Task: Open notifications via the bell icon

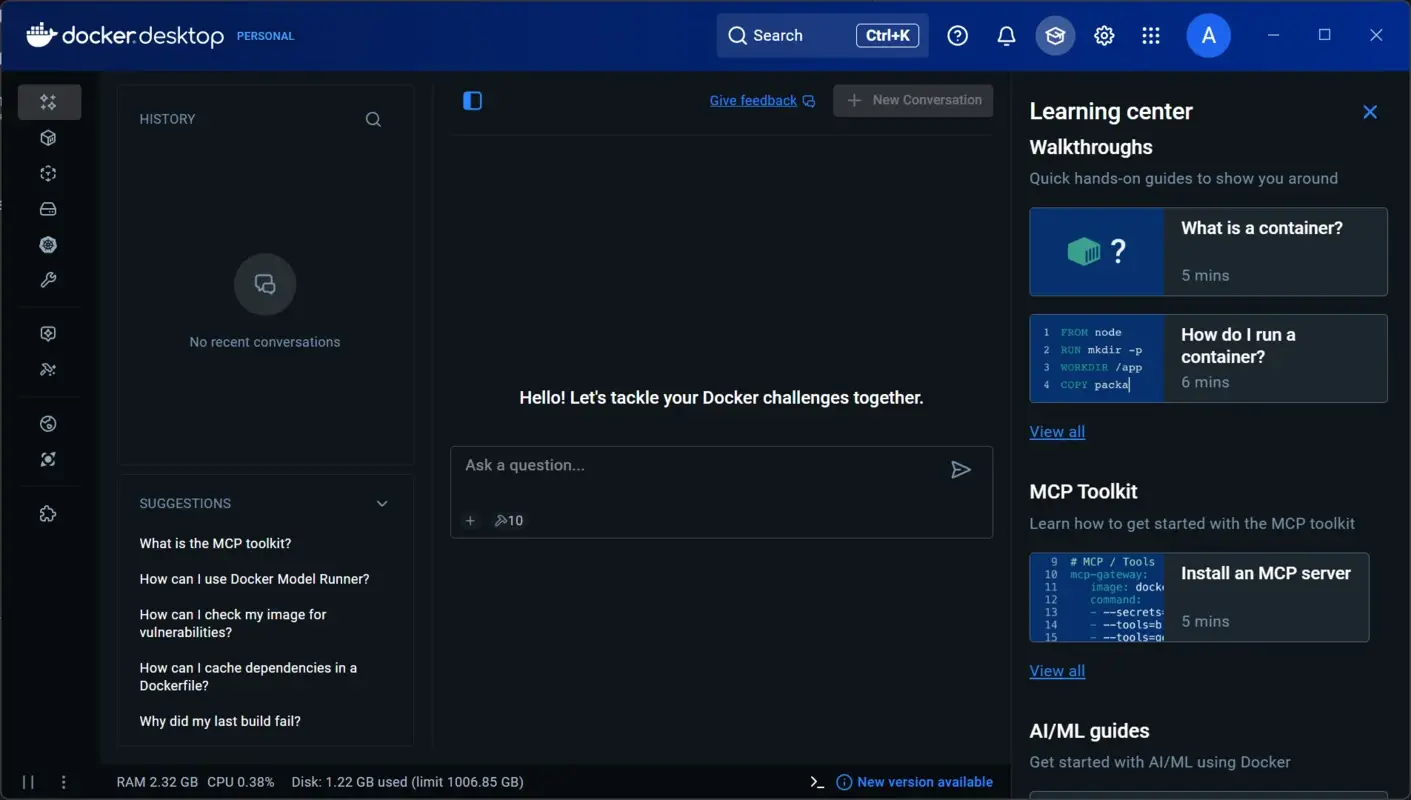Action: tap(1006, 35)
